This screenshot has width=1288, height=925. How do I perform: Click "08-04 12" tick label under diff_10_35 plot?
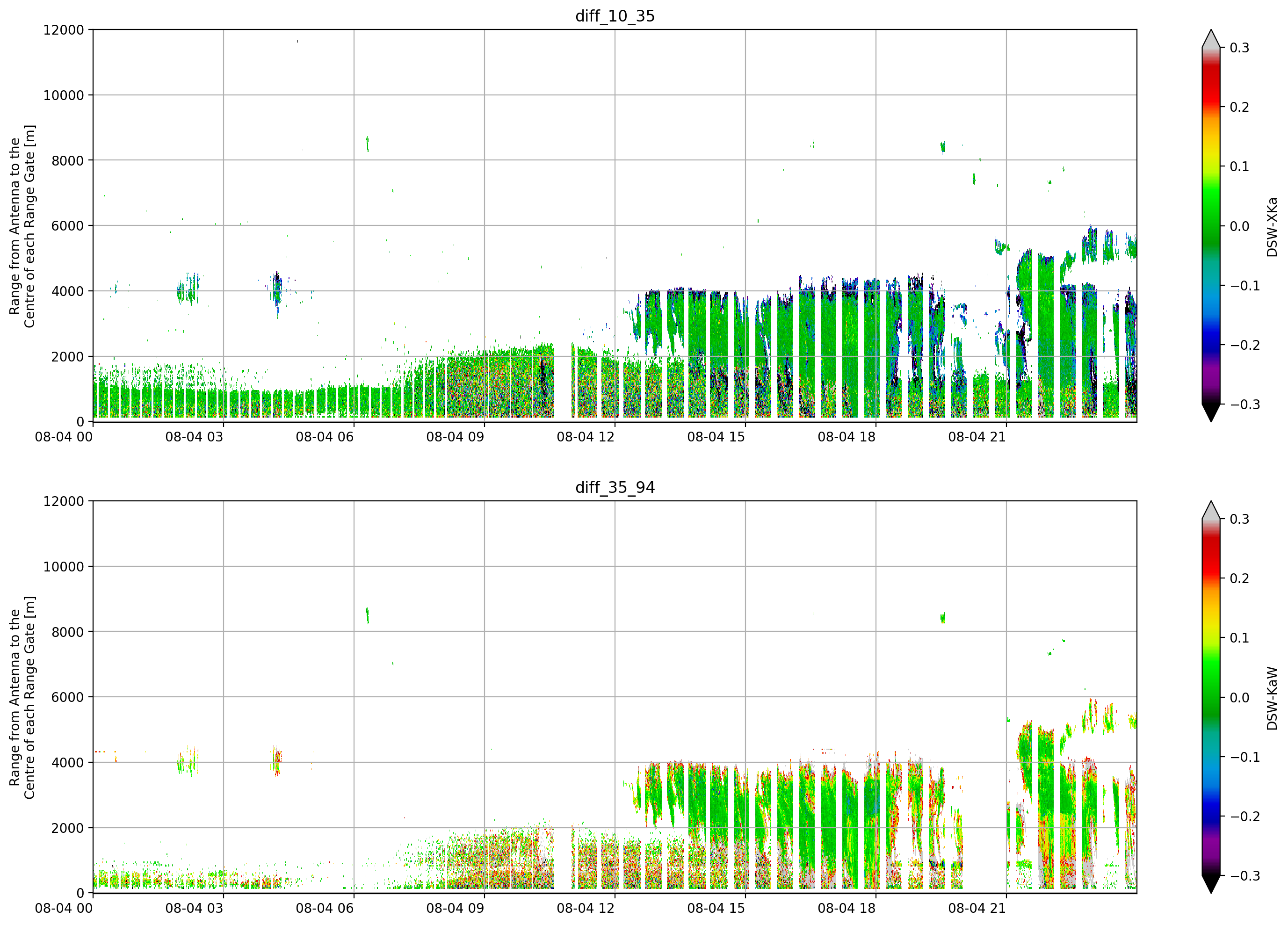(586, 437)
